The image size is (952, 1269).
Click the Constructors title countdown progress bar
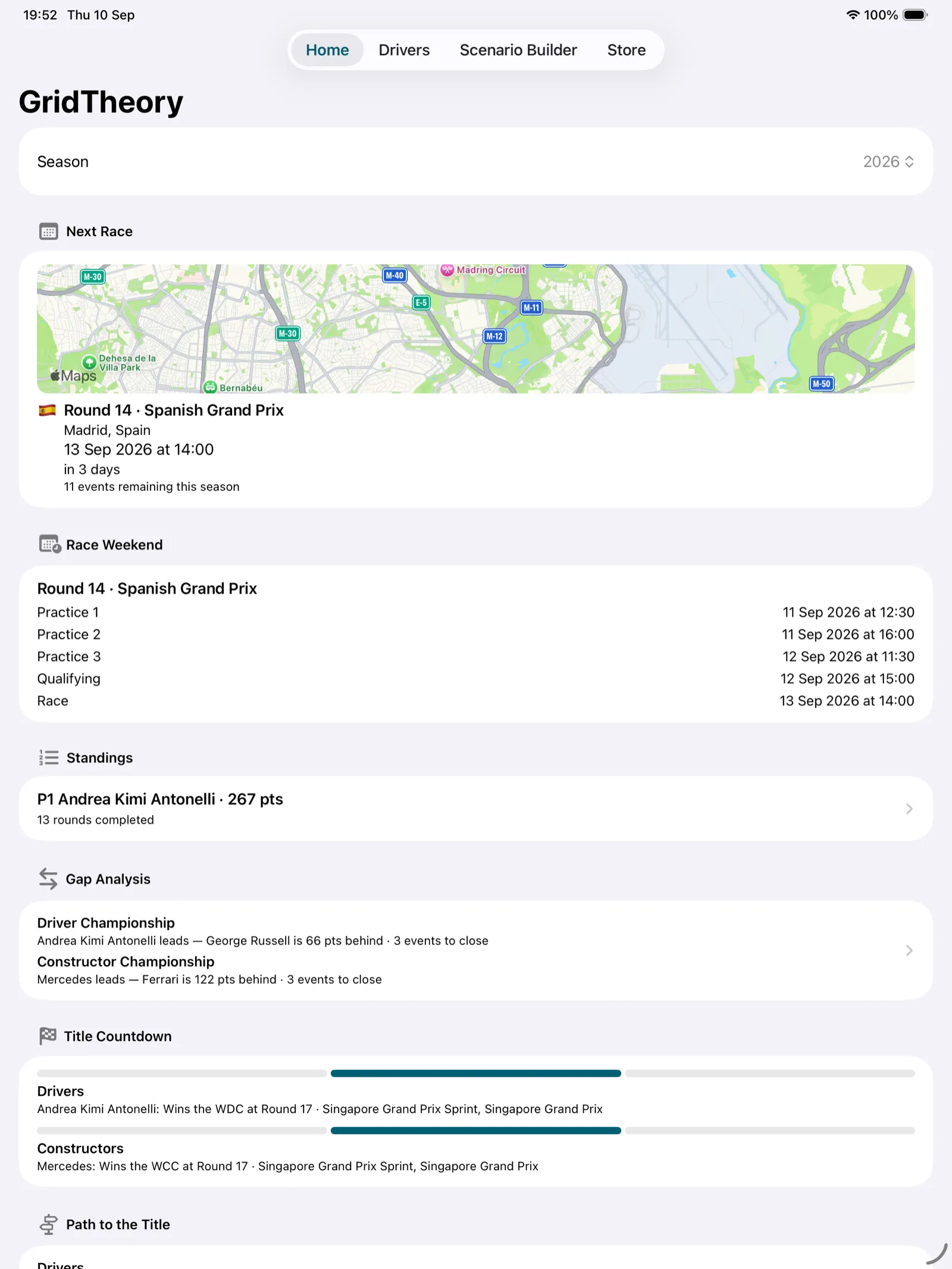pos(476,1130)
